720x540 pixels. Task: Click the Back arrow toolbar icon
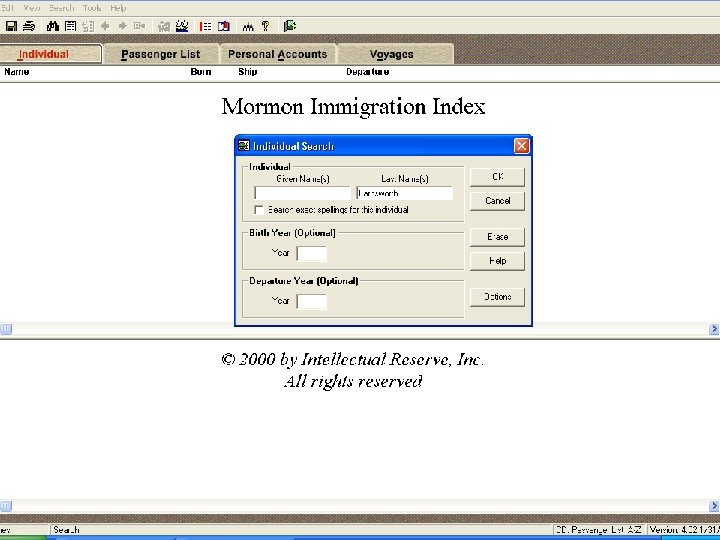(105, 26)
